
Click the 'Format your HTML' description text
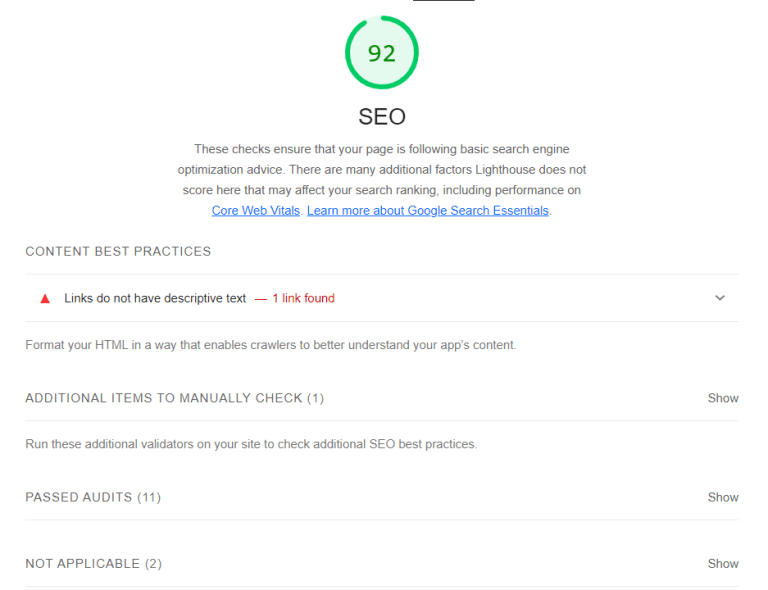click(x=270, y=345)
